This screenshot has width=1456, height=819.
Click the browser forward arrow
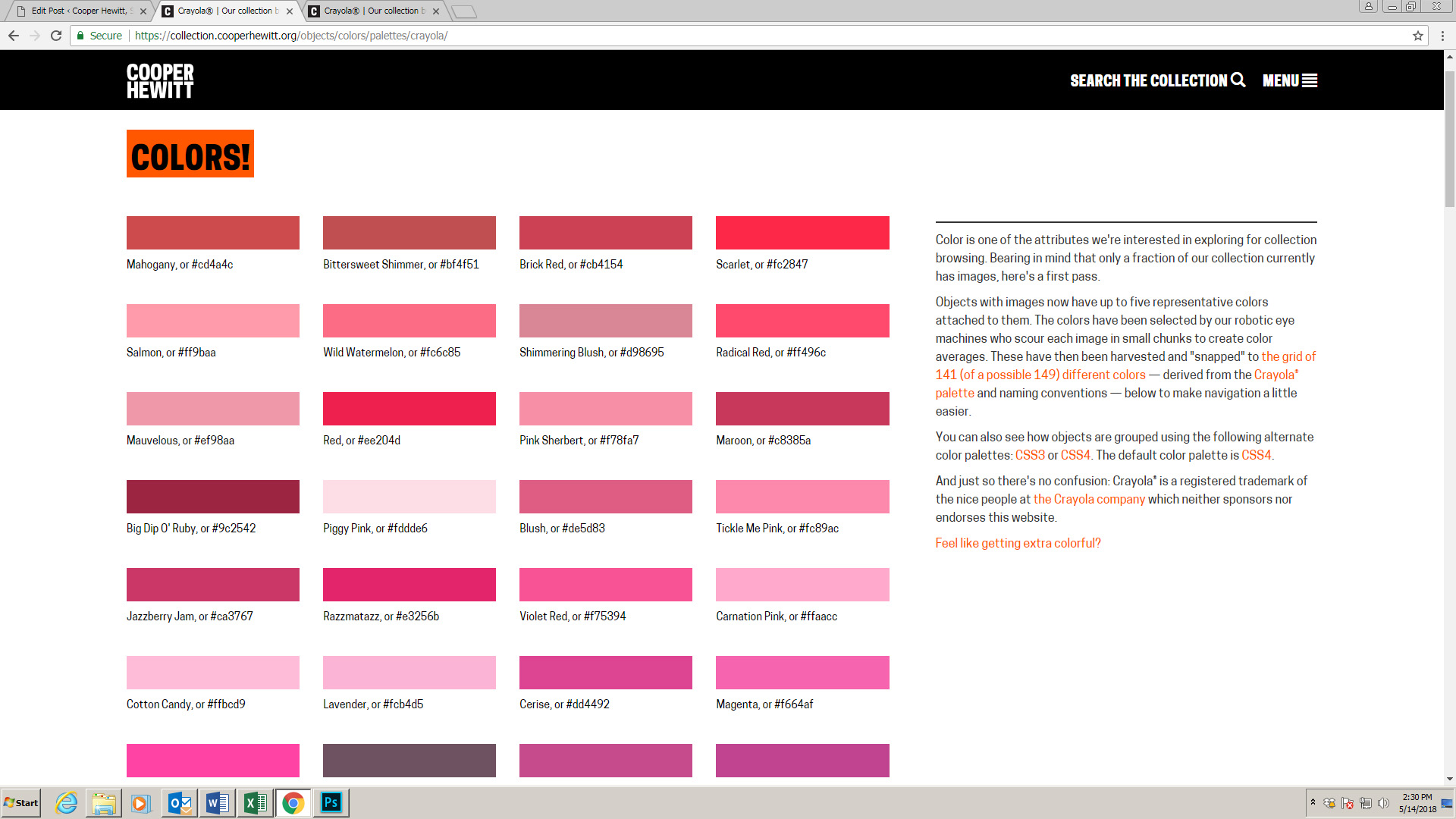(35, 36)
